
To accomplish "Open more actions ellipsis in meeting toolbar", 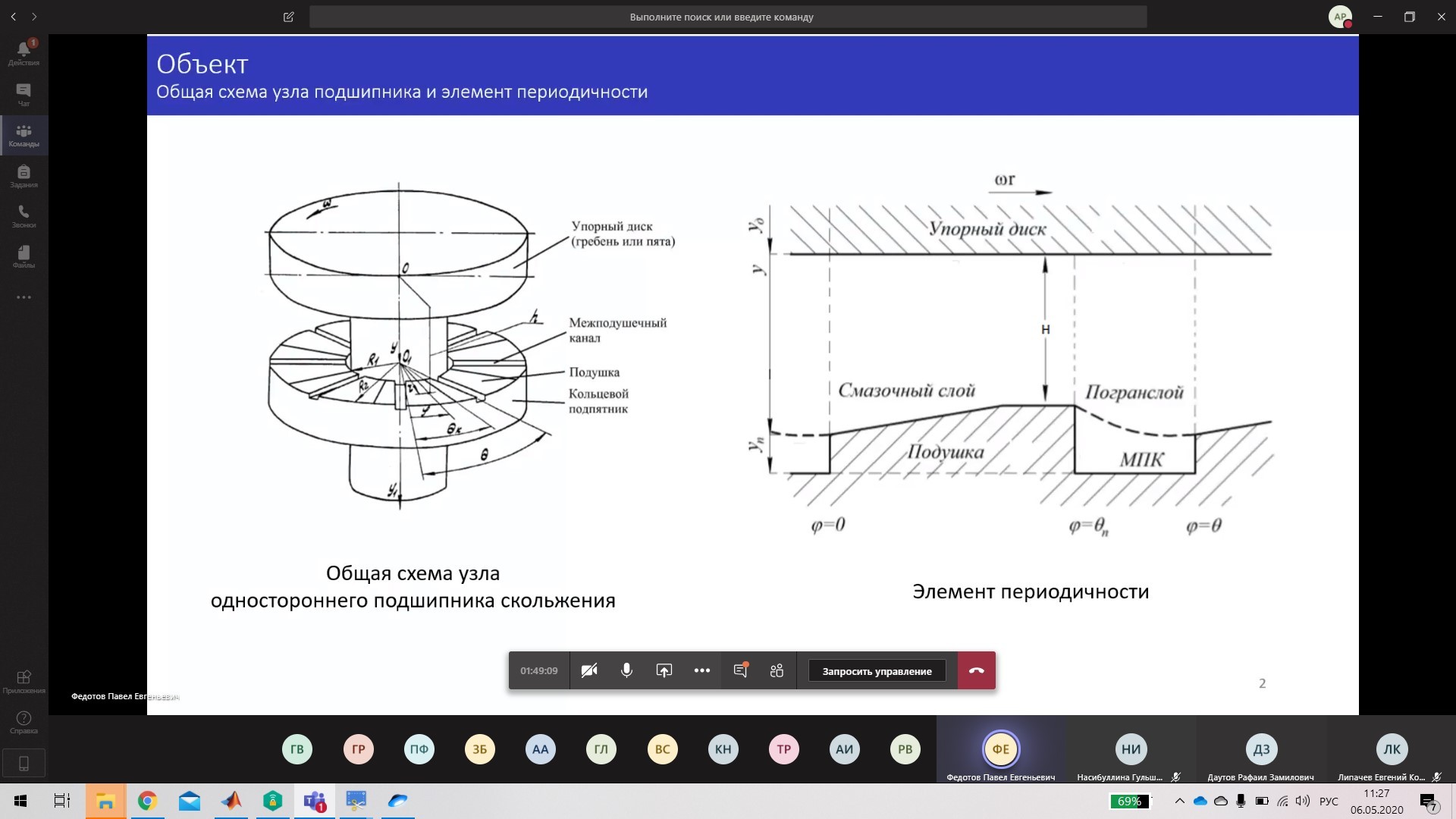I will point(701,670).
